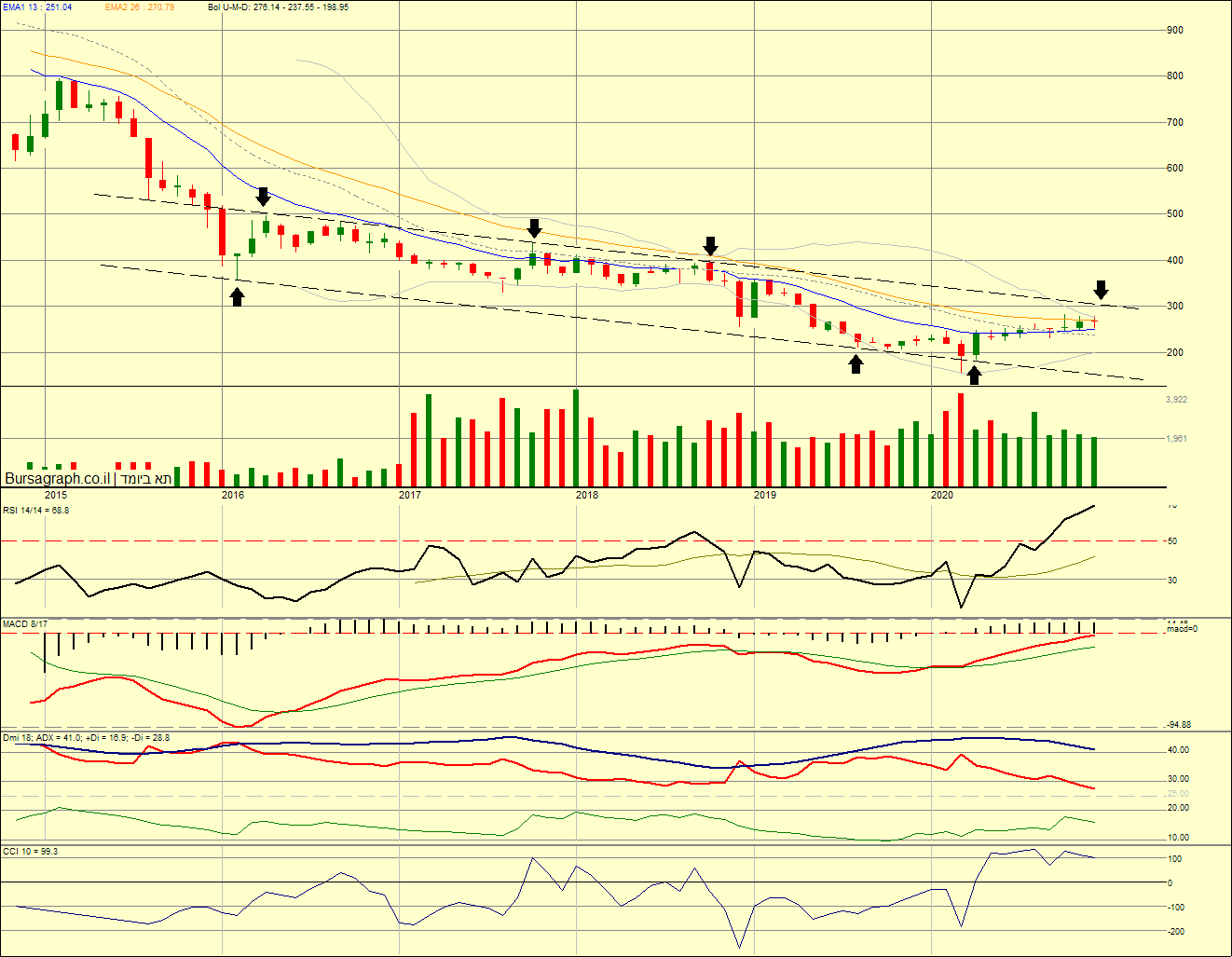Click the "macd=0" zero-line label
1232x957 pixels.
coord(1182,629)
